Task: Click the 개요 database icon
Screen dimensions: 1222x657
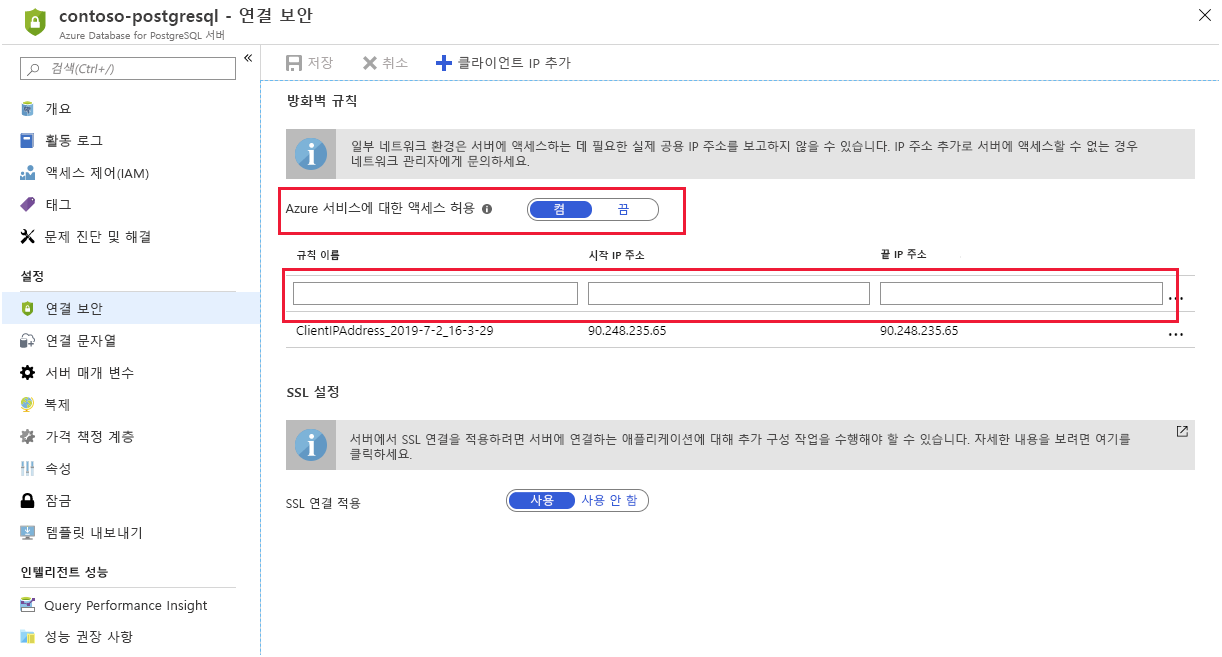Action: 28,108
